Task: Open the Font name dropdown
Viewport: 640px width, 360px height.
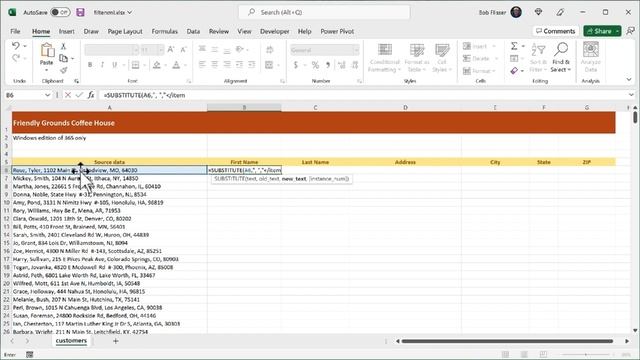Action: (x=136, y=50)
